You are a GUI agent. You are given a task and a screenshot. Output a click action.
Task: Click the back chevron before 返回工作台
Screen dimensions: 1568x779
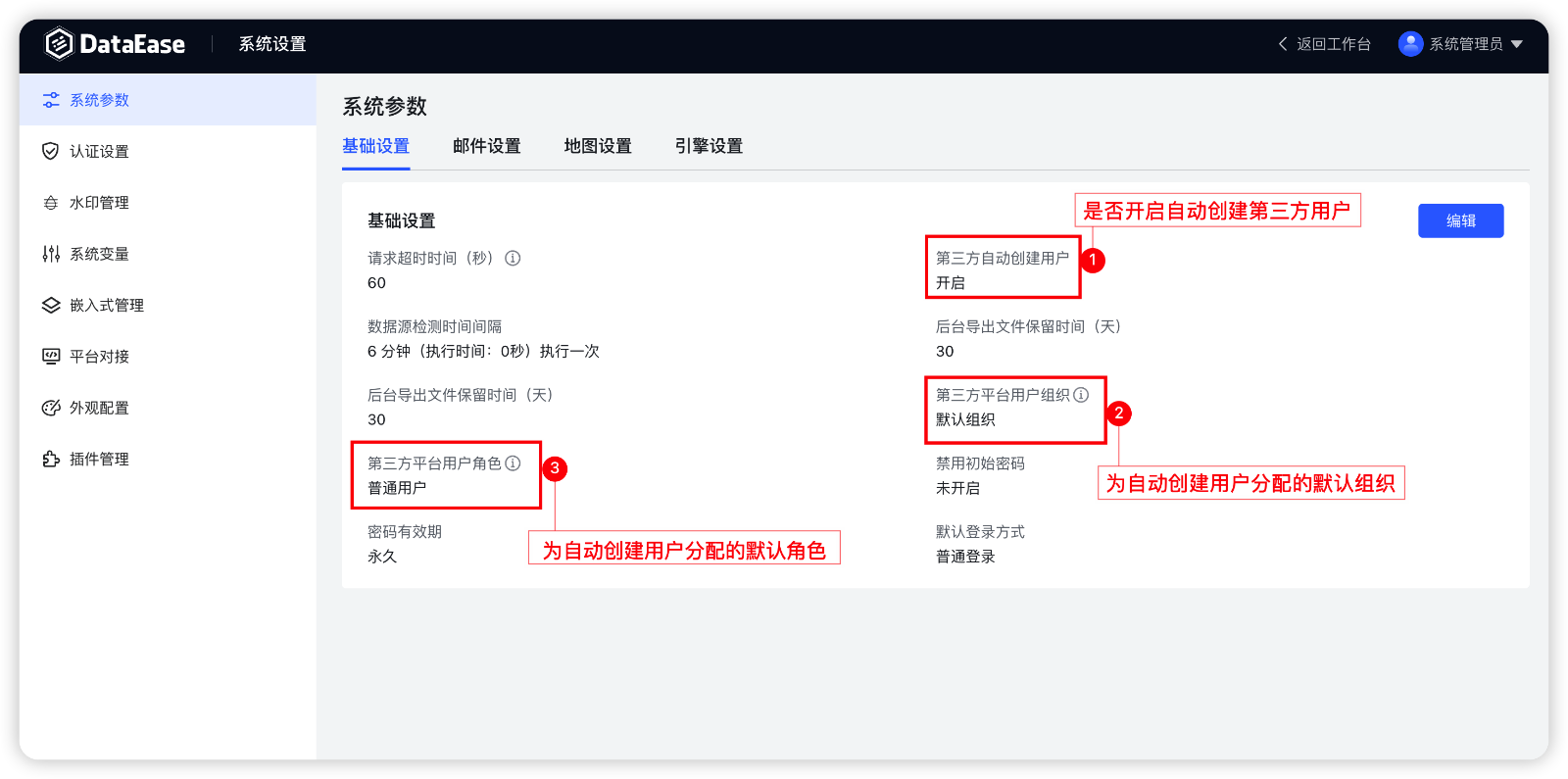tap(1283, 44)
